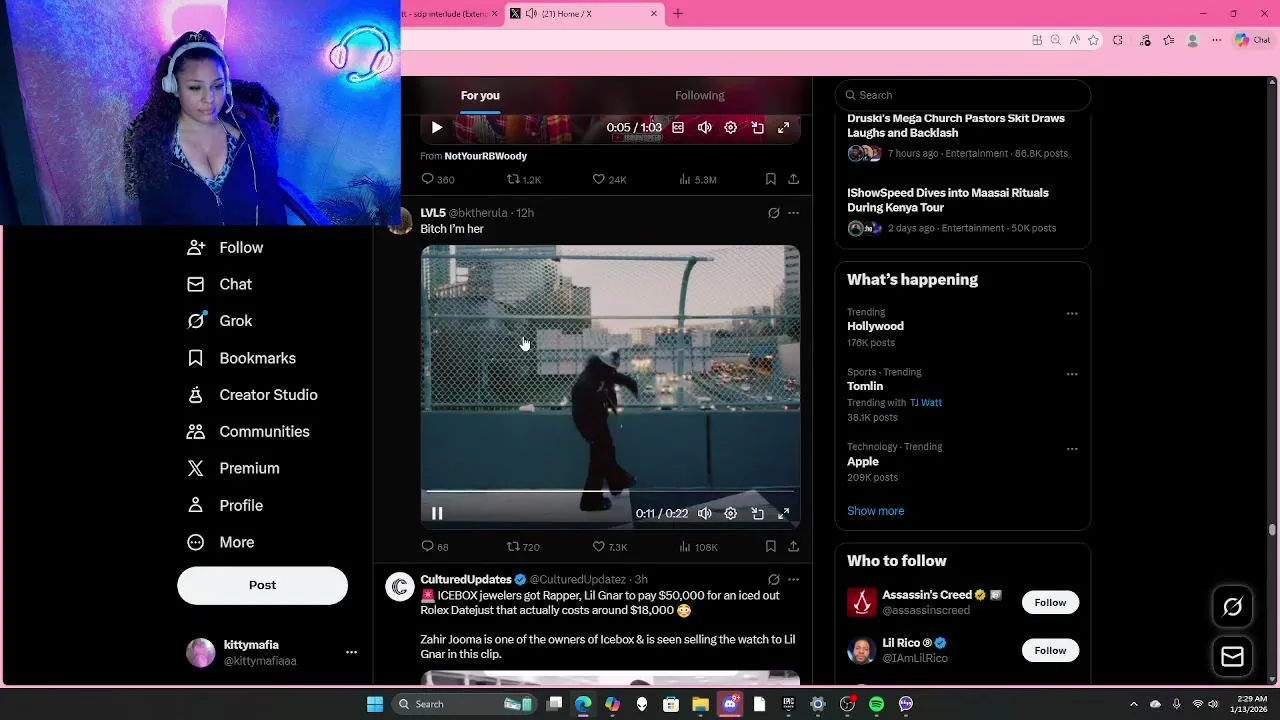
Task: Enter fullscreen on LVL5 video
Action: pos(784,513)
